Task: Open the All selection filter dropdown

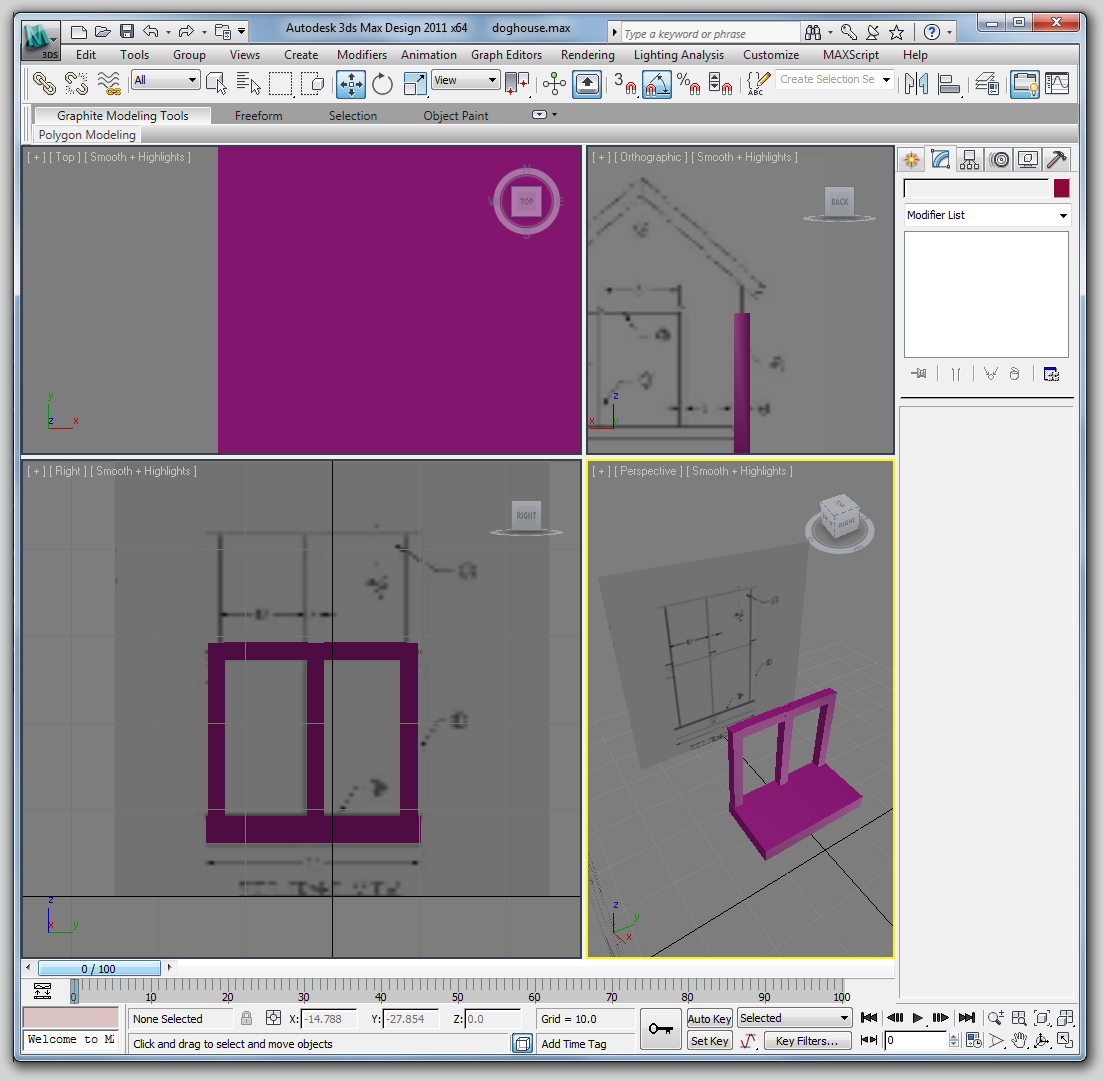Action: (166, 80)
